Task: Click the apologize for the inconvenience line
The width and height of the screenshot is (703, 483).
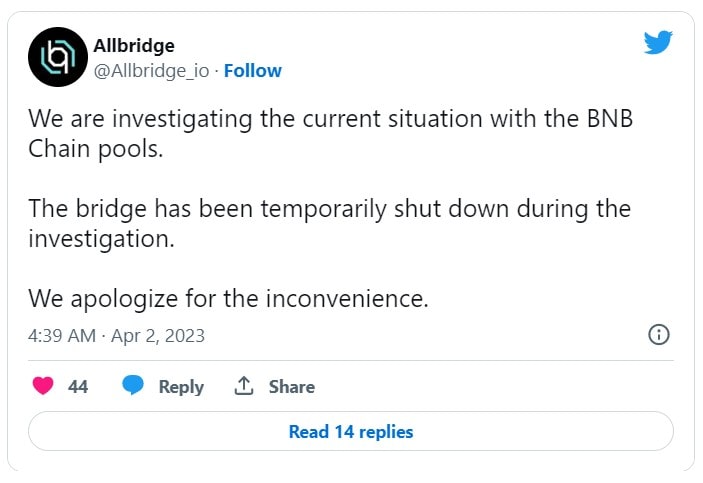Action: [229, 299]
